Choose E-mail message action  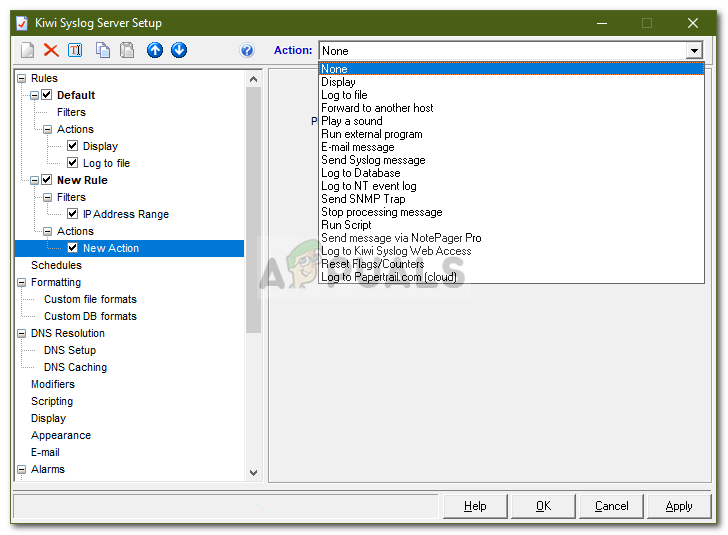pyautogui.click(x=511, y=147)
